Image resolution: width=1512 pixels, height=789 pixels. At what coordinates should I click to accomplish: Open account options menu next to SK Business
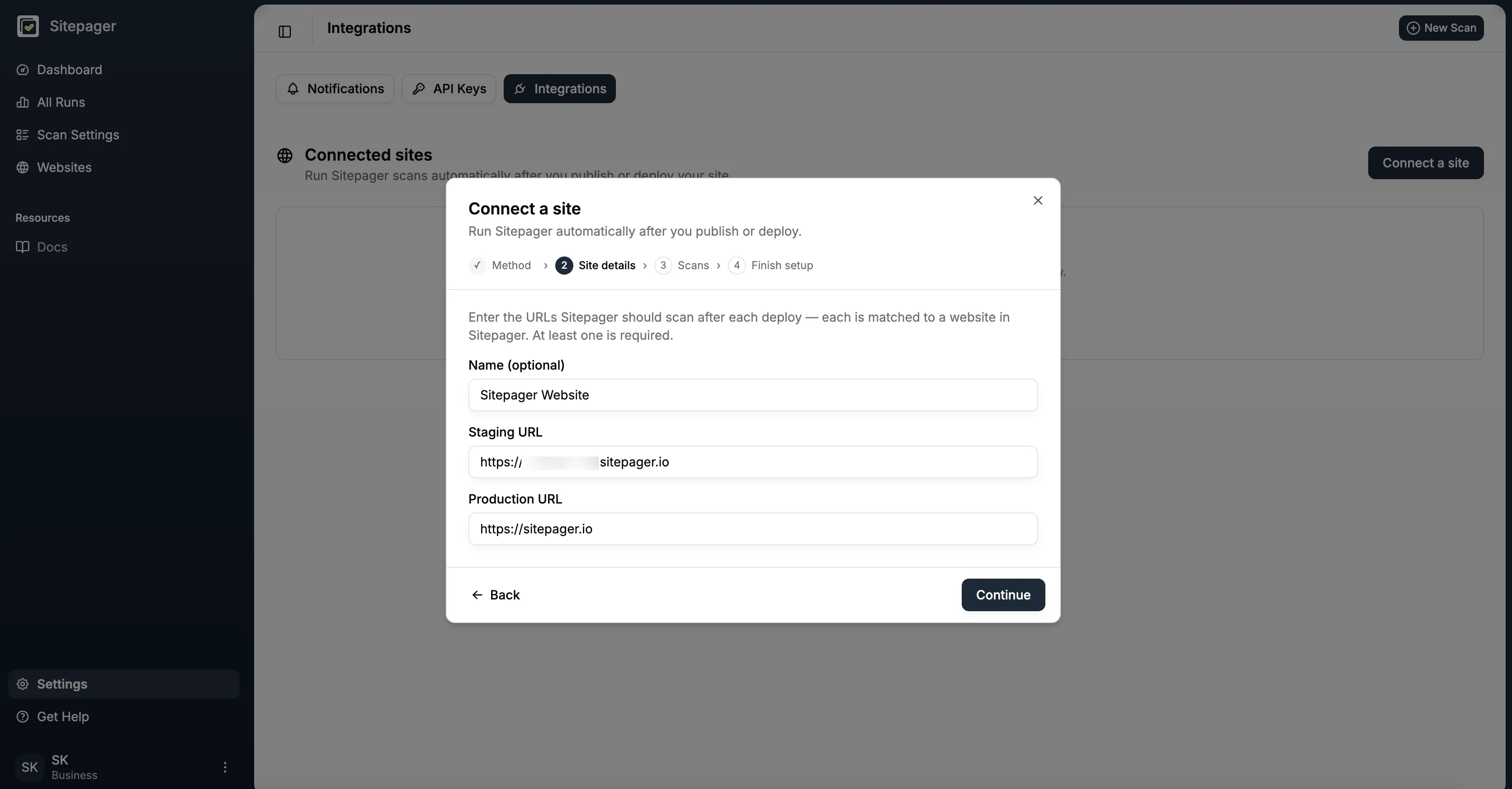click(225, 767)
